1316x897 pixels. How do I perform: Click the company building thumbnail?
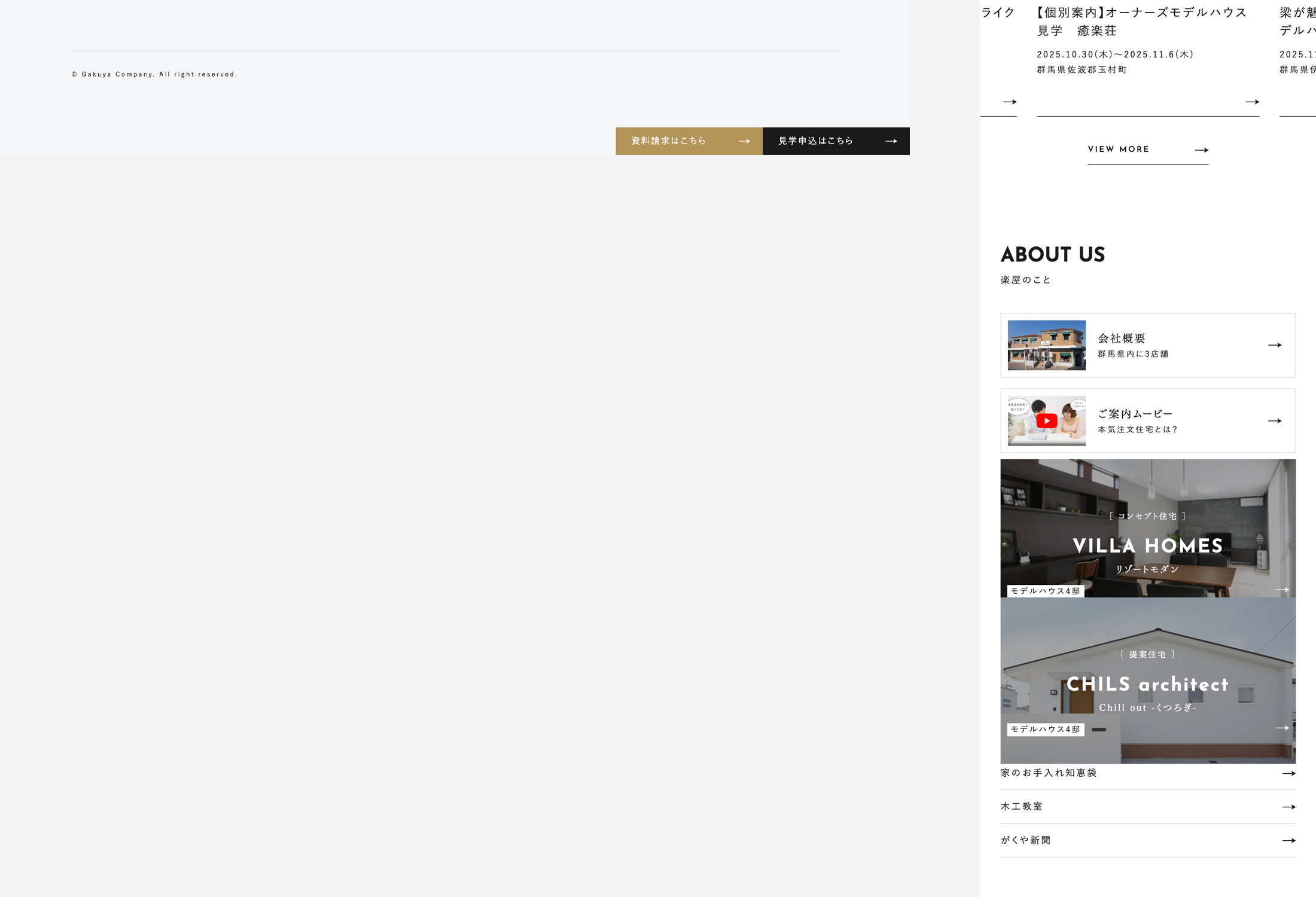(x=1046, y=345)
